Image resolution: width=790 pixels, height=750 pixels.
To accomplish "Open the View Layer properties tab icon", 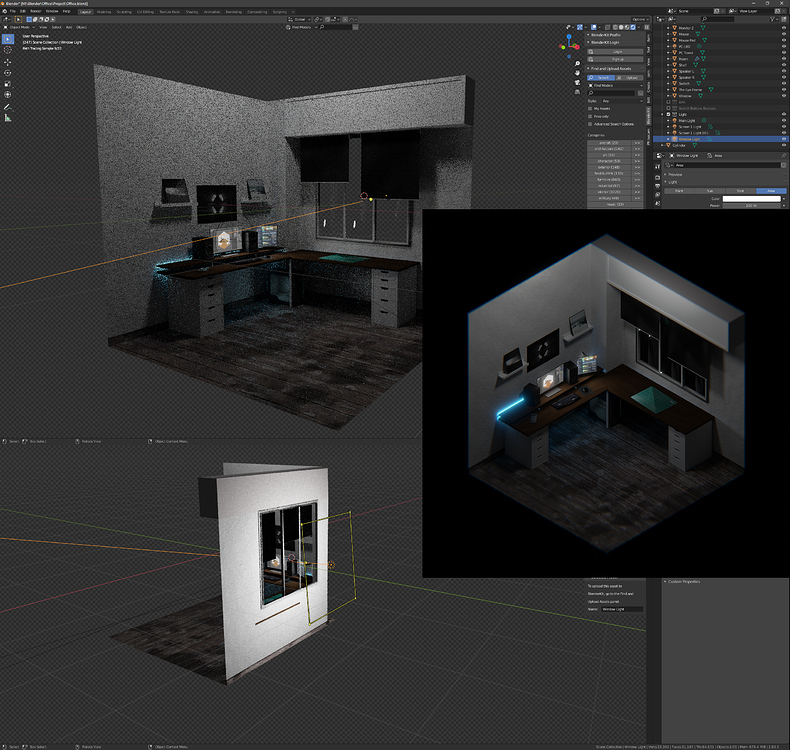I will (657, 195).
